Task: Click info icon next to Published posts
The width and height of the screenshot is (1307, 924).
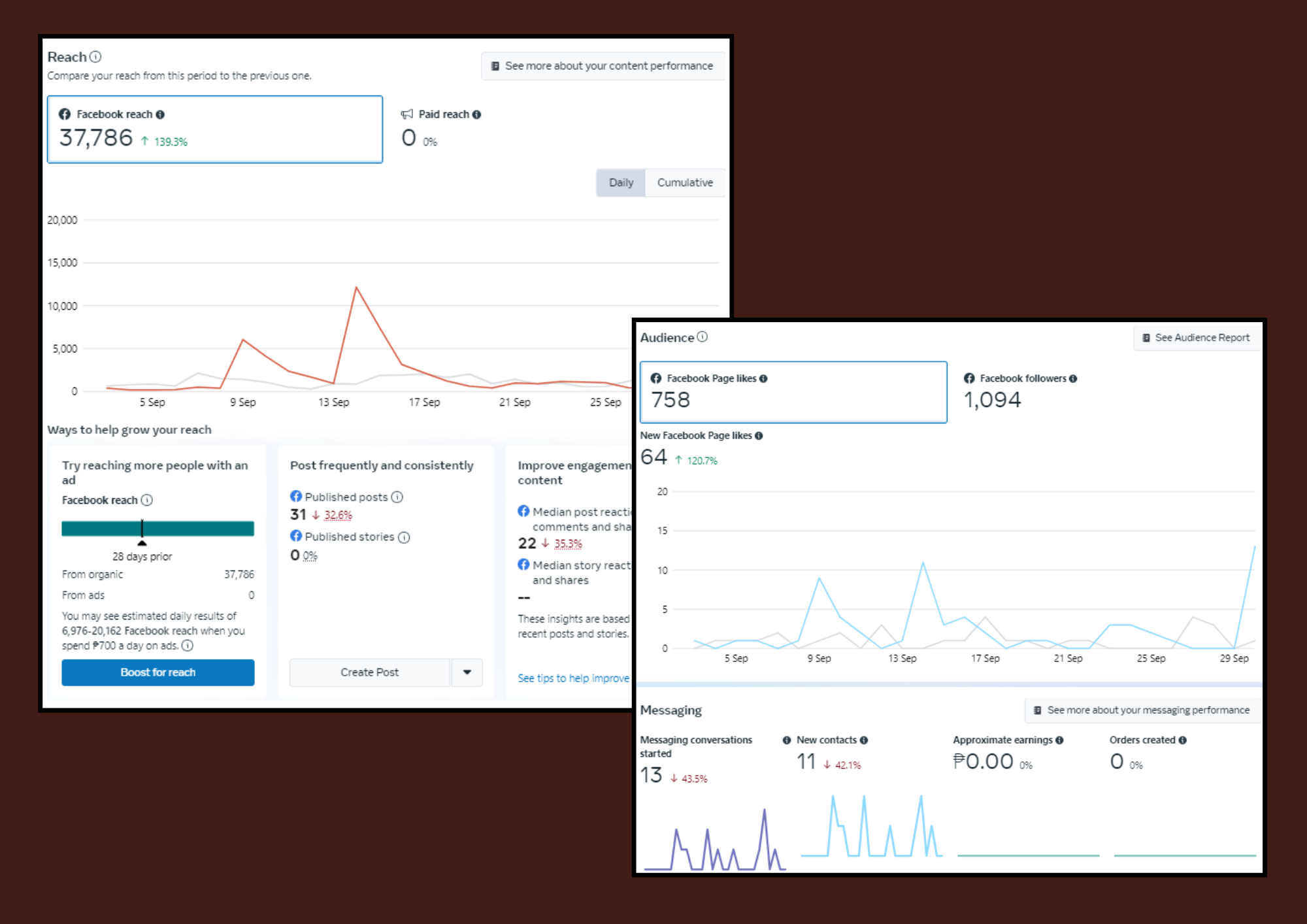Action: [x=397, y=497]
